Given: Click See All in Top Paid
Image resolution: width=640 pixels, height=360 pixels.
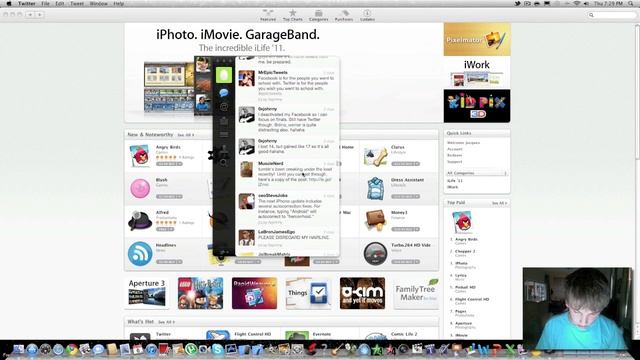Looking at the screenshot, I should tap(499, 203).
